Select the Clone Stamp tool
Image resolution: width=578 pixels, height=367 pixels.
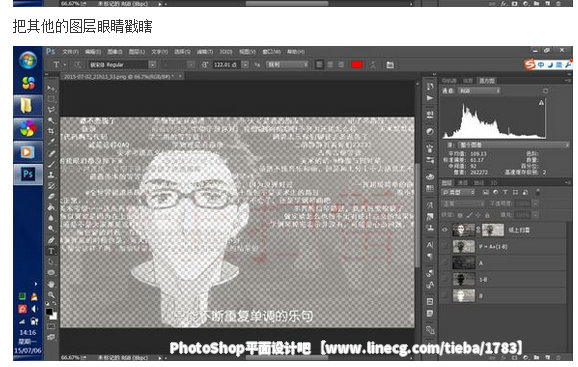(x=51, y=174)
